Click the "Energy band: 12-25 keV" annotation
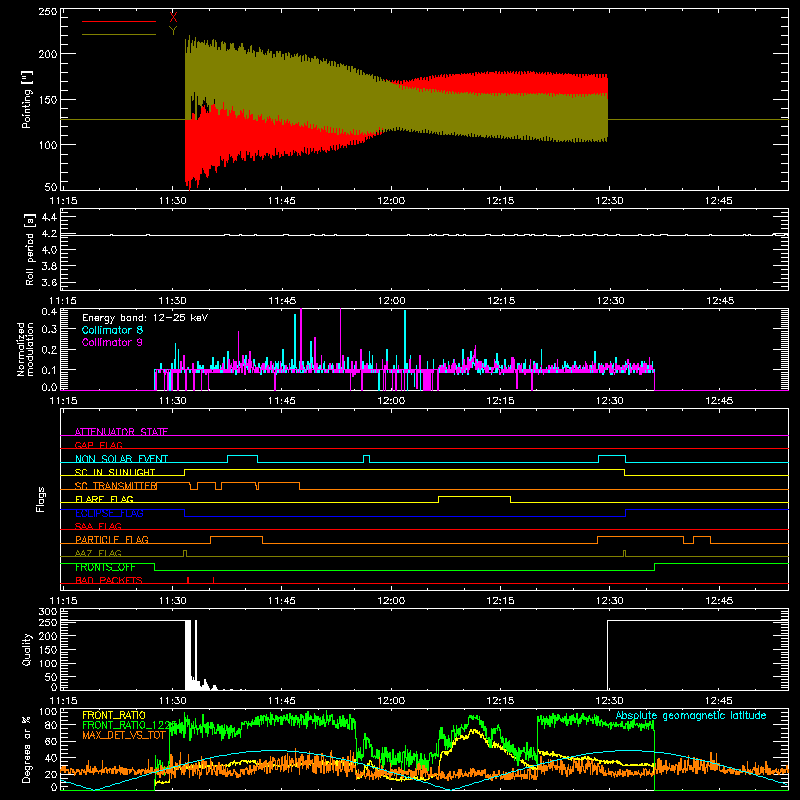 point(145,318)
